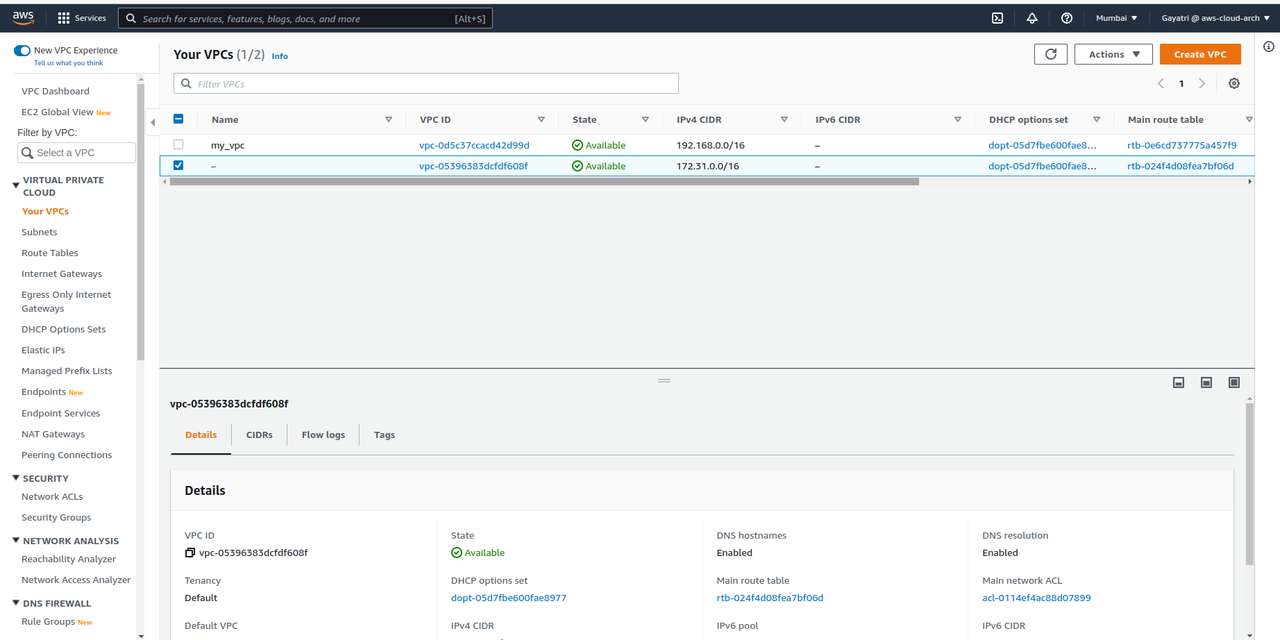Image resolution: width=1280 pixels, height=640 pixels.
Task: Go to next page of VPCs
Action: (1202, 84)
